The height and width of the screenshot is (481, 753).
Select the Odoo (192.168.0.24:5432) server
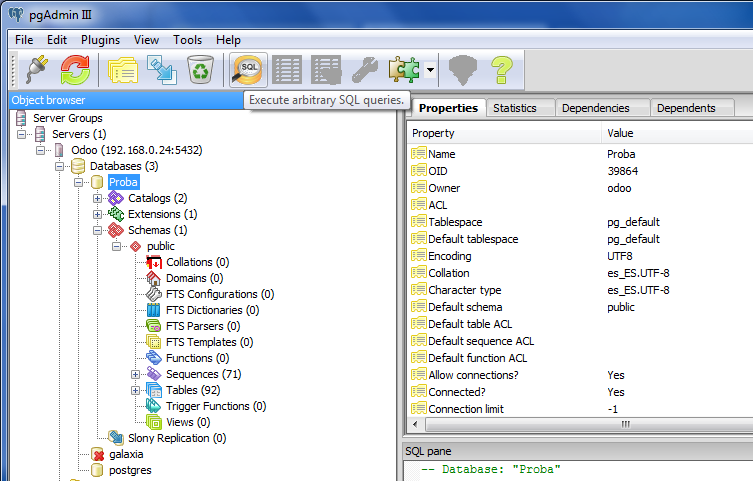pyautogui.click(x=137, y=150)
